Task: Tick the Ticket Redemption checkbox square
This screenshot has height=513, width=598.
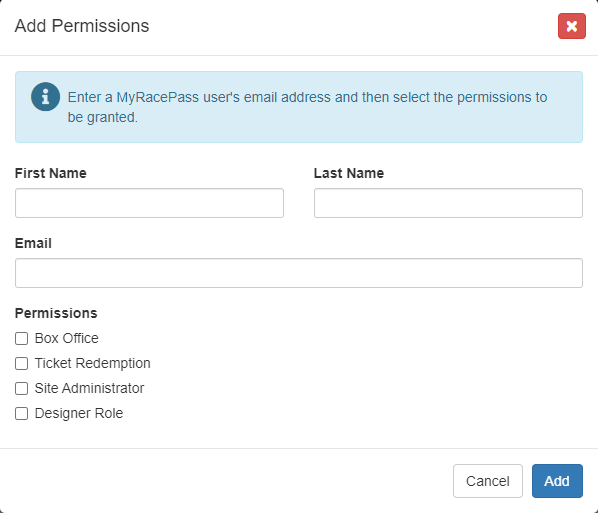Action: coord(21,363)
